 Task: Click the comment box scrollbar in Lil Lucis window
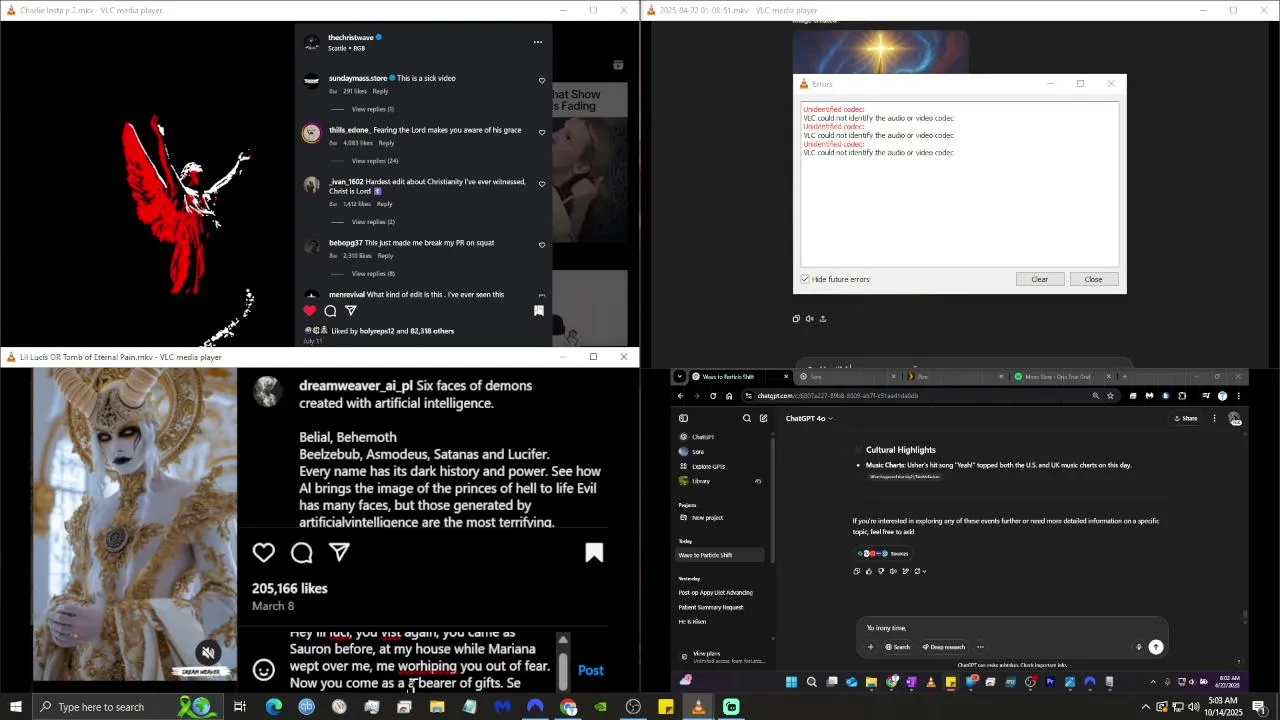[563, 662]
